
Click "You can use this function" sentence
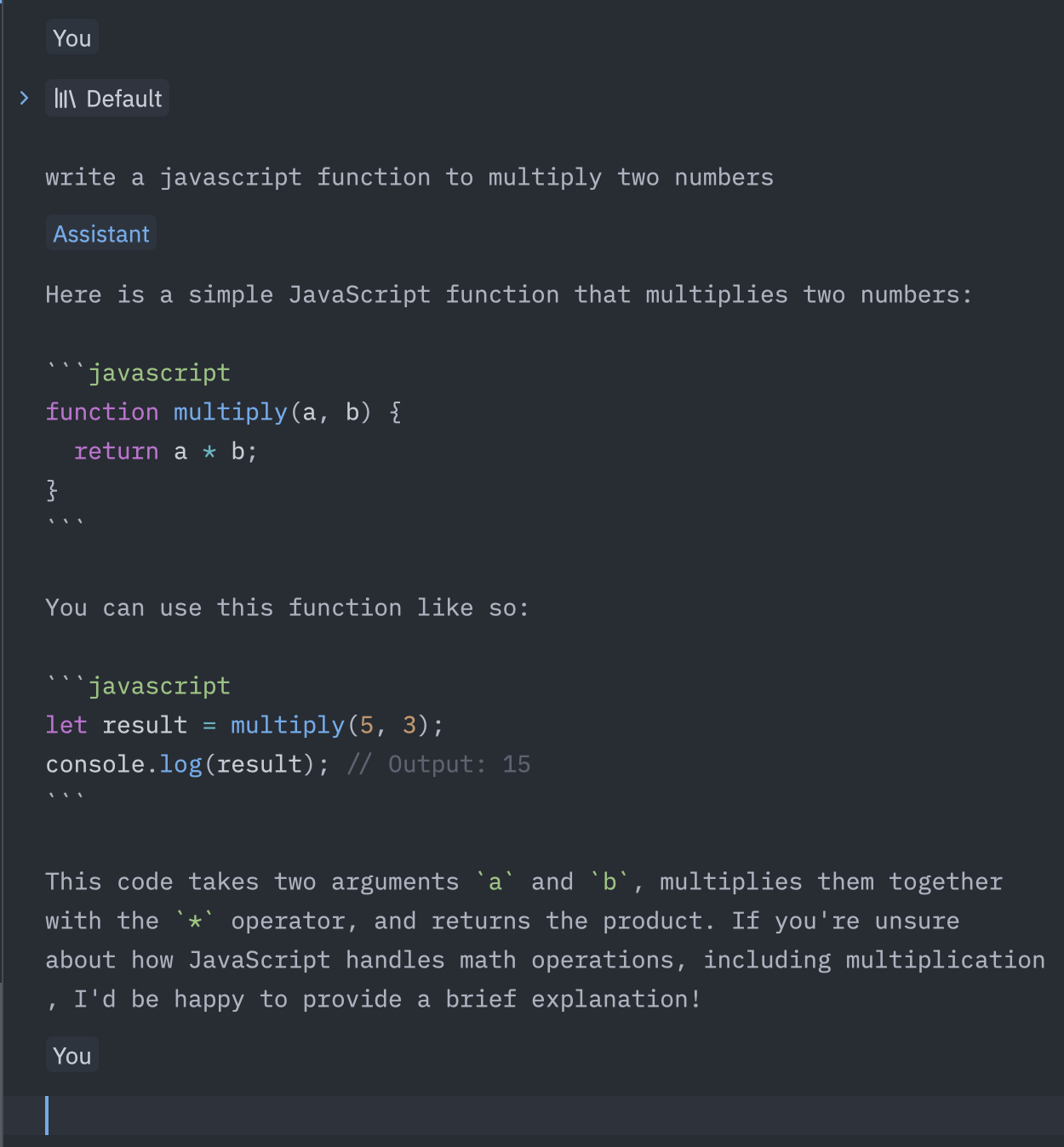coord(287,608)
